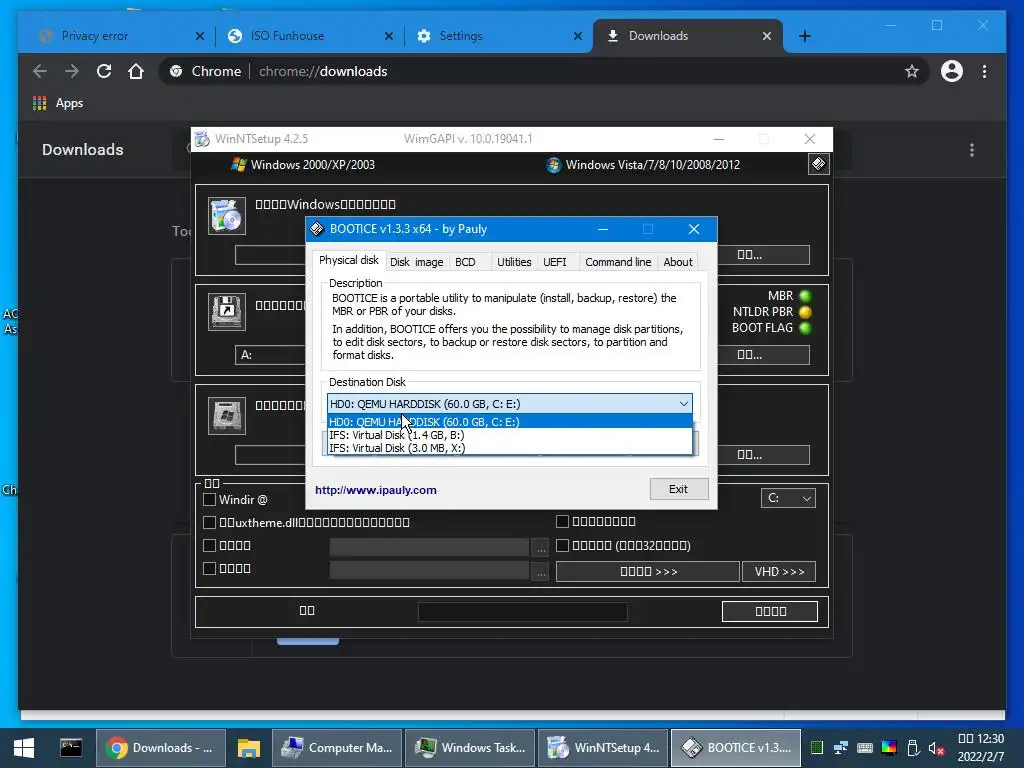Open File Explorer from the taskbar
The width and height of the screenshot is (1024, 768).
pyautogui.click(x=248, y=748)
